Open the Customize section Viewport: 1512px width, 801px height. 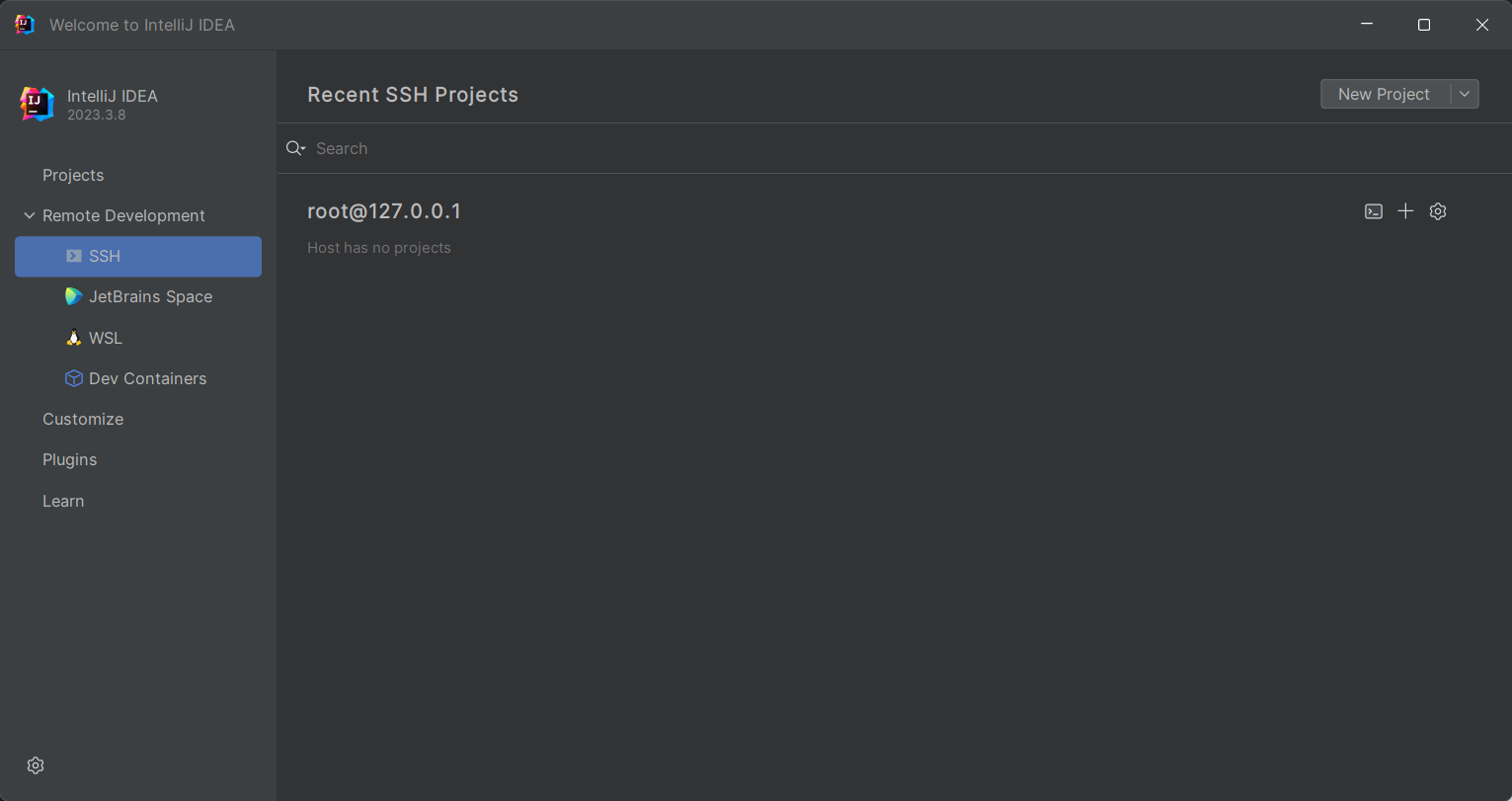[x=83, y=419]
